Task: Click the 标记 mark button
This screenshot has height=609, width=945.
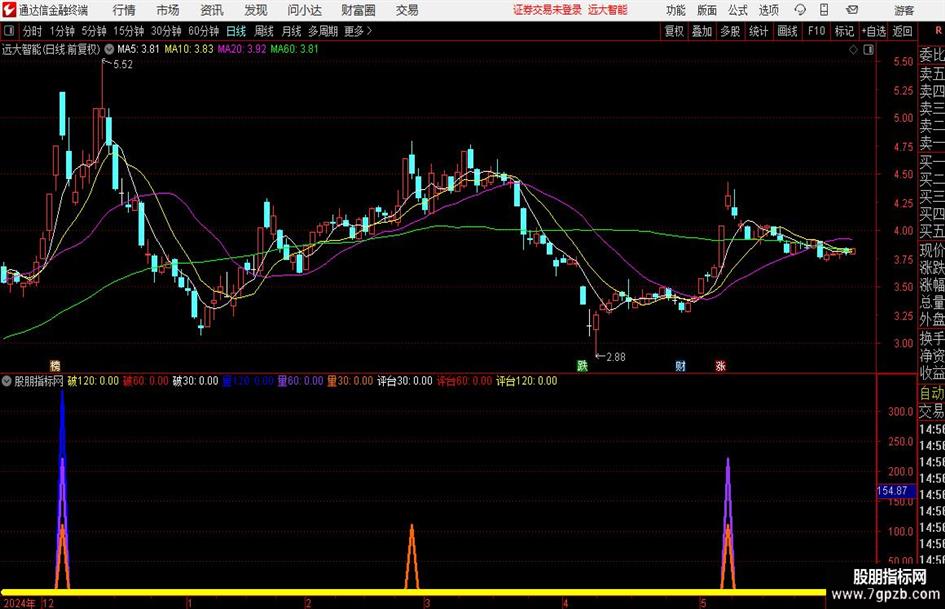Action: coord(844,31)
